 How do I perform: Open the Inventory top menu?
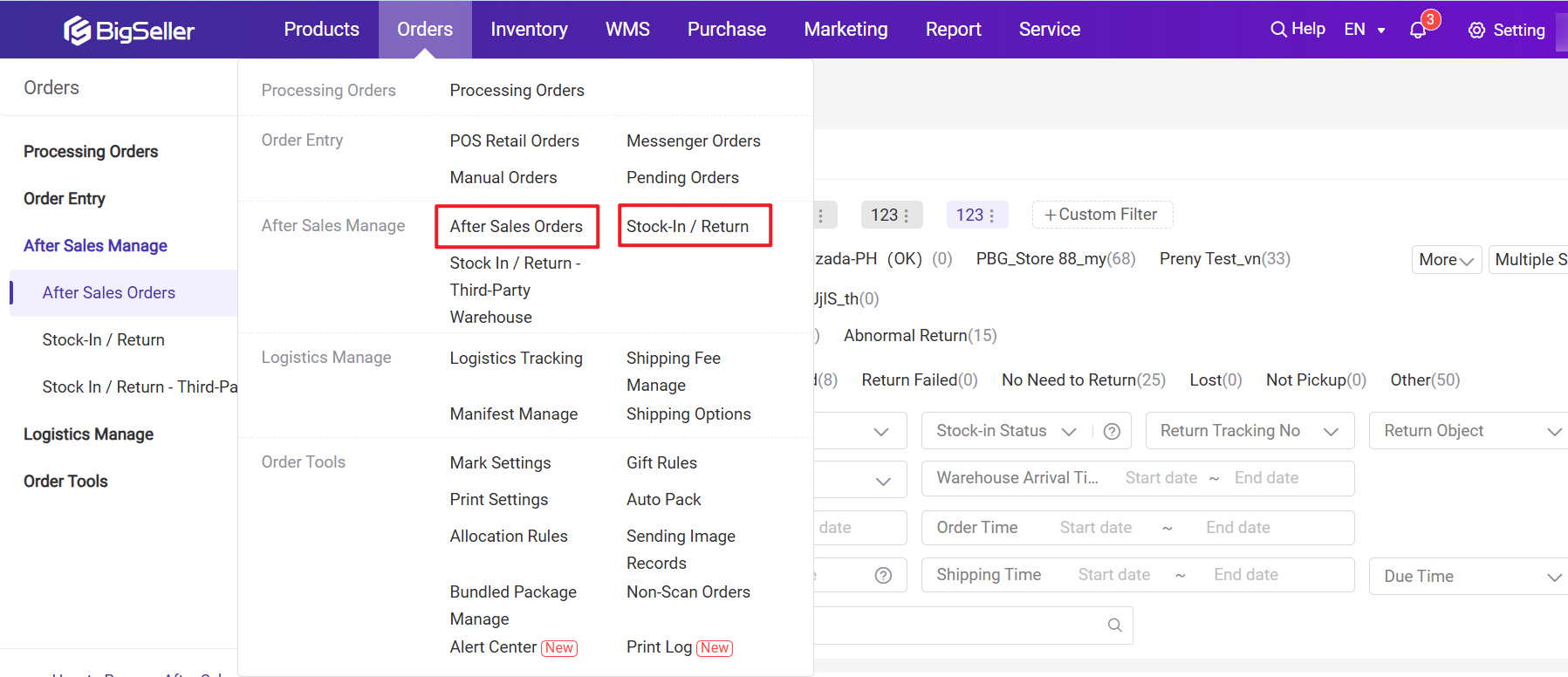click(529, 30)
